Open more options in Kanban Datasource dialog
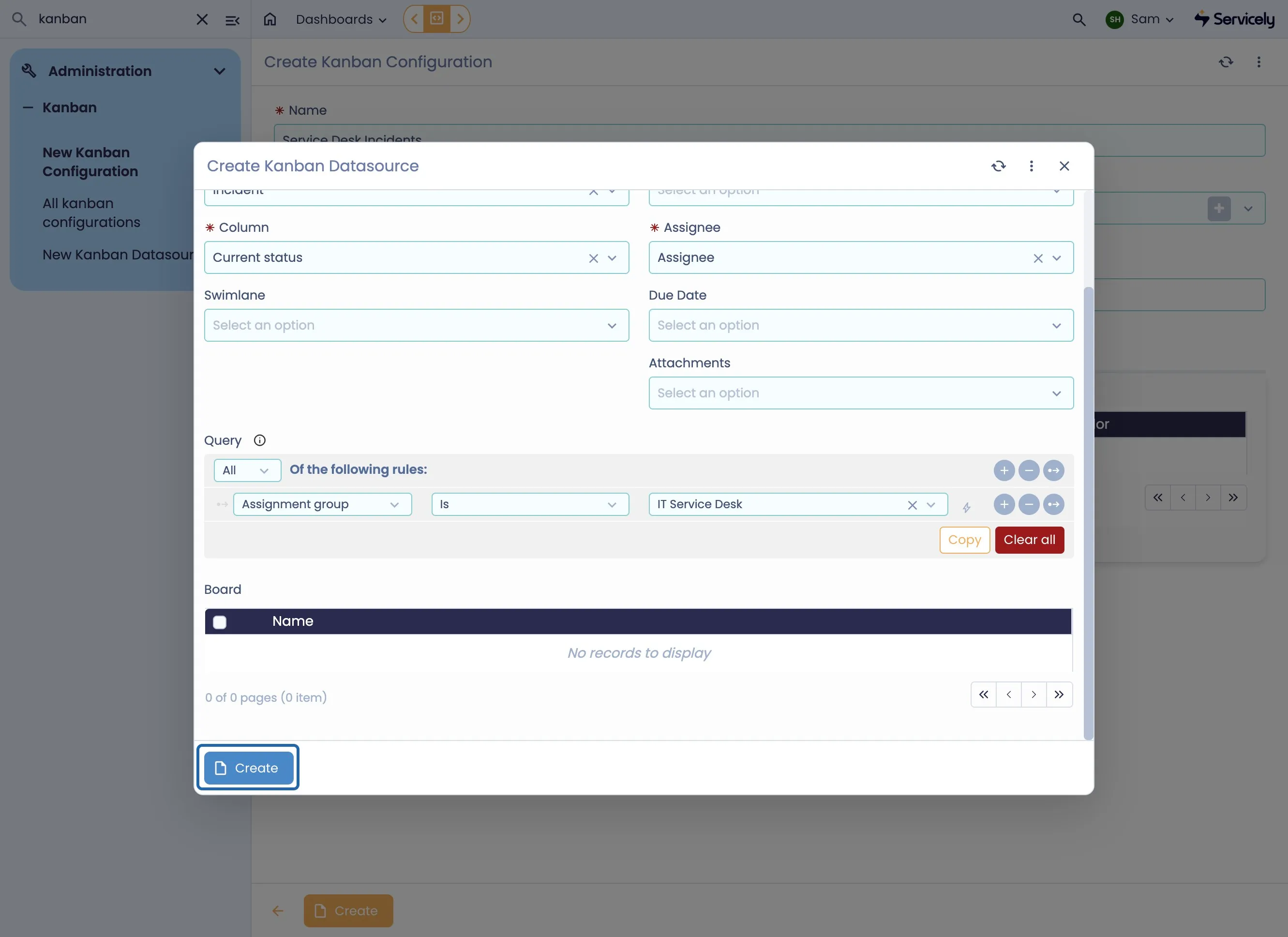 (1031, 166)
